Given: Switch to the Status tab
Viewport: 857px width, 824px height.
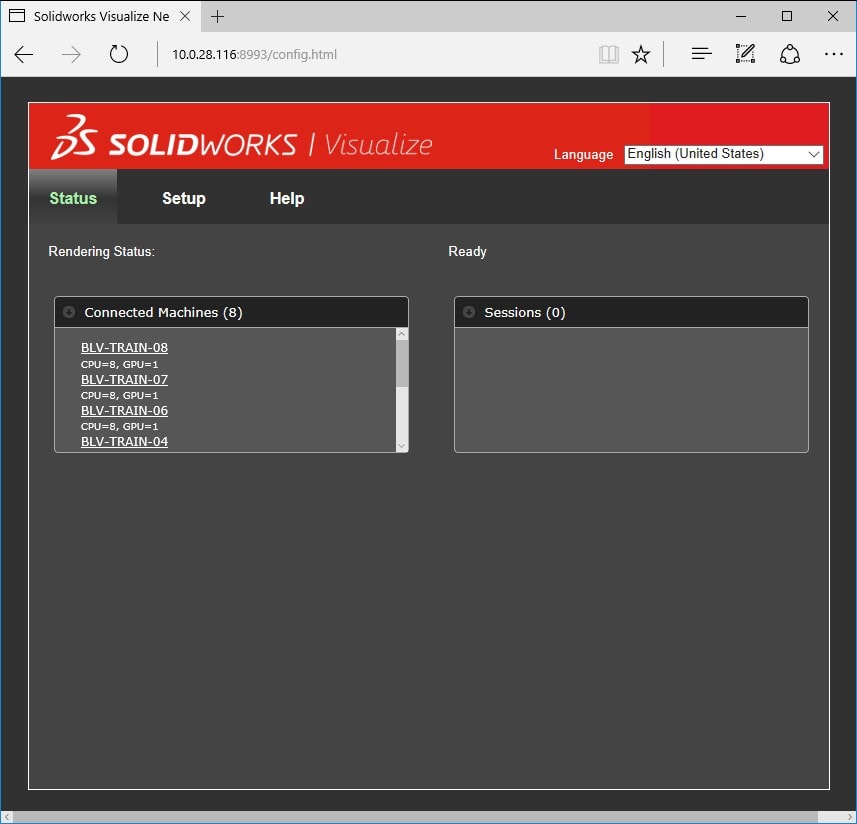Looking at the screenshot, I should point(73,198).
